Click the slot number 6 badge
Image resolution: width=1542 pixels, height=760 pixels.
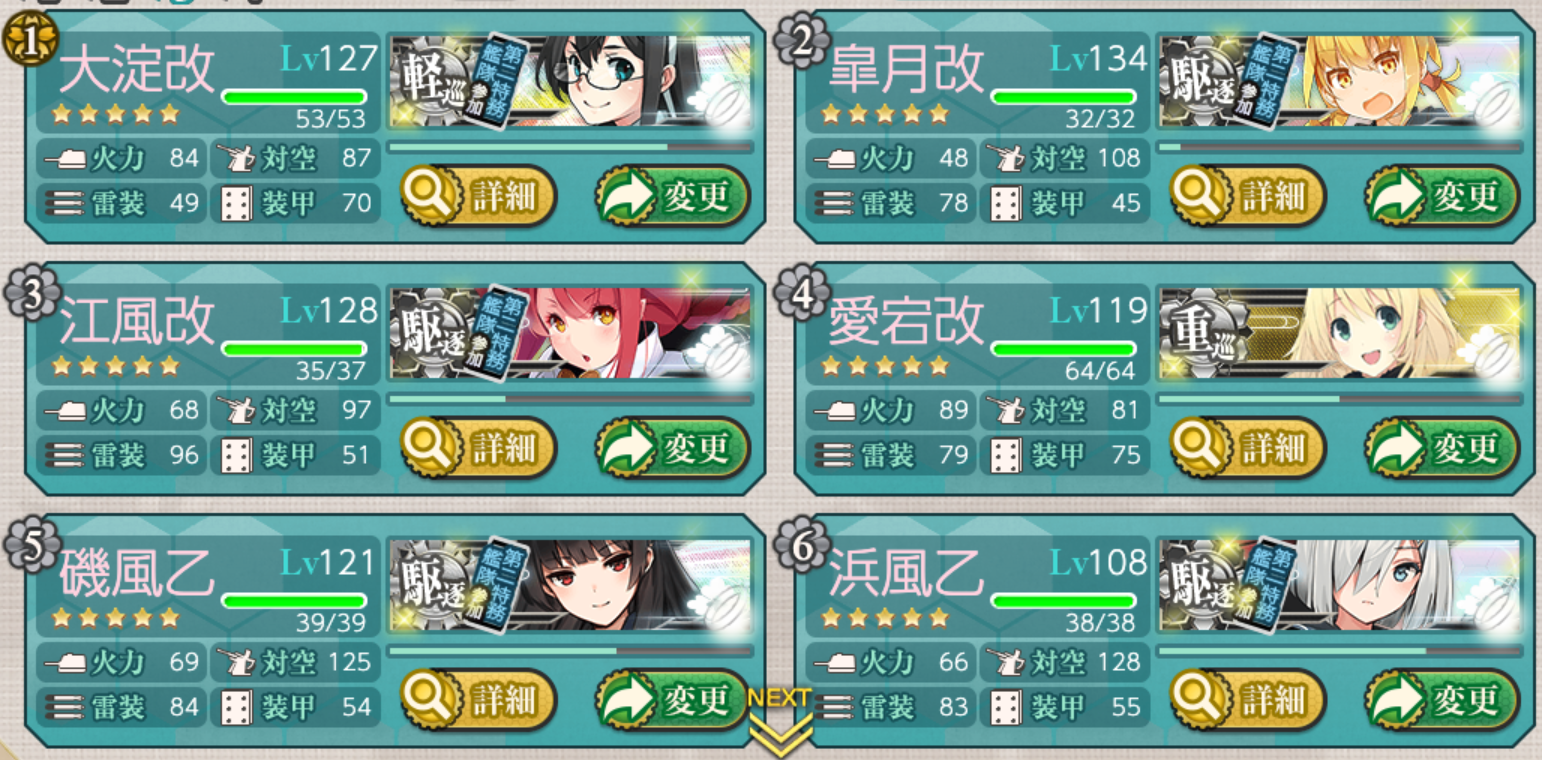coord(802,547)
